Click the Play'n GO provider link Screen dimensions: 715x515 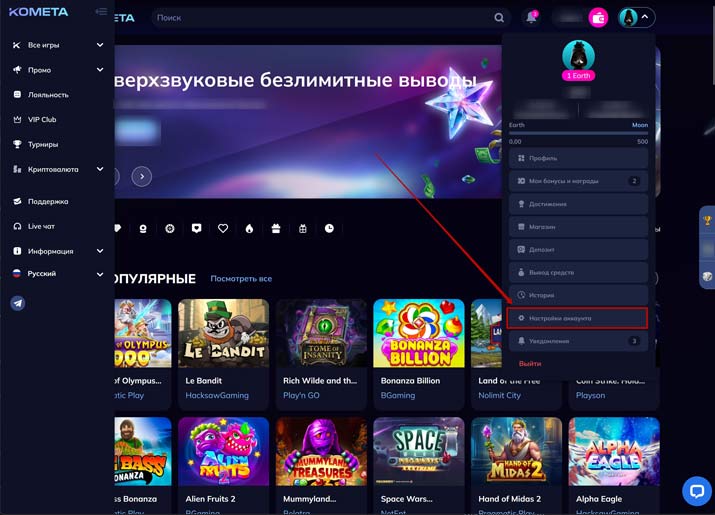coord(301,395)
